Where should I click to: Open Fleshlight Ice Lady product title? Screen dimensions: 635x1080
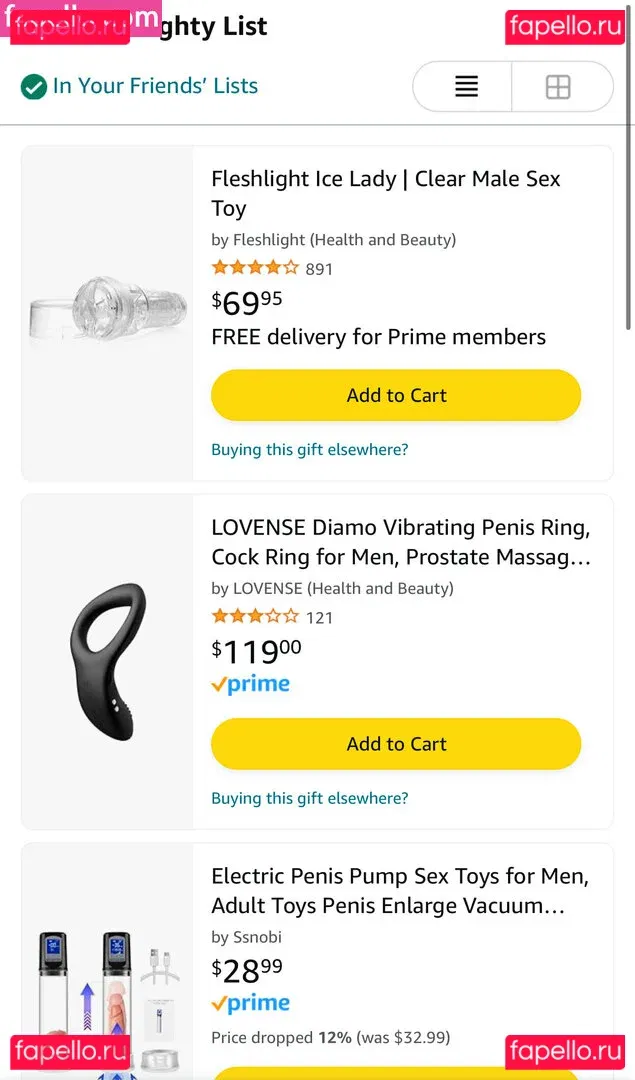pyautogui.click(x=386, y=193)
